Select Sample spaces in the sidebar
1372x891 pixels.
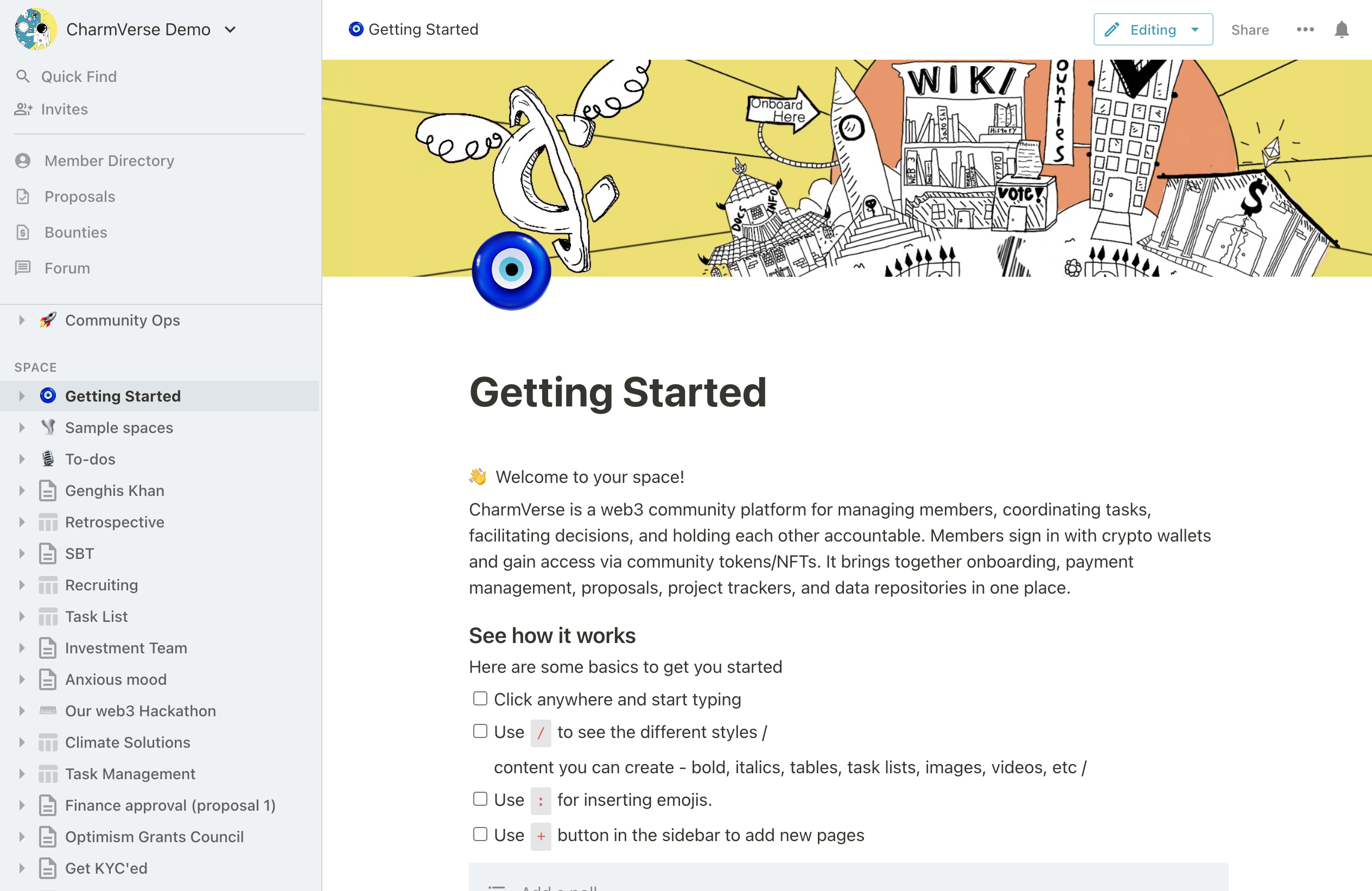119,428
